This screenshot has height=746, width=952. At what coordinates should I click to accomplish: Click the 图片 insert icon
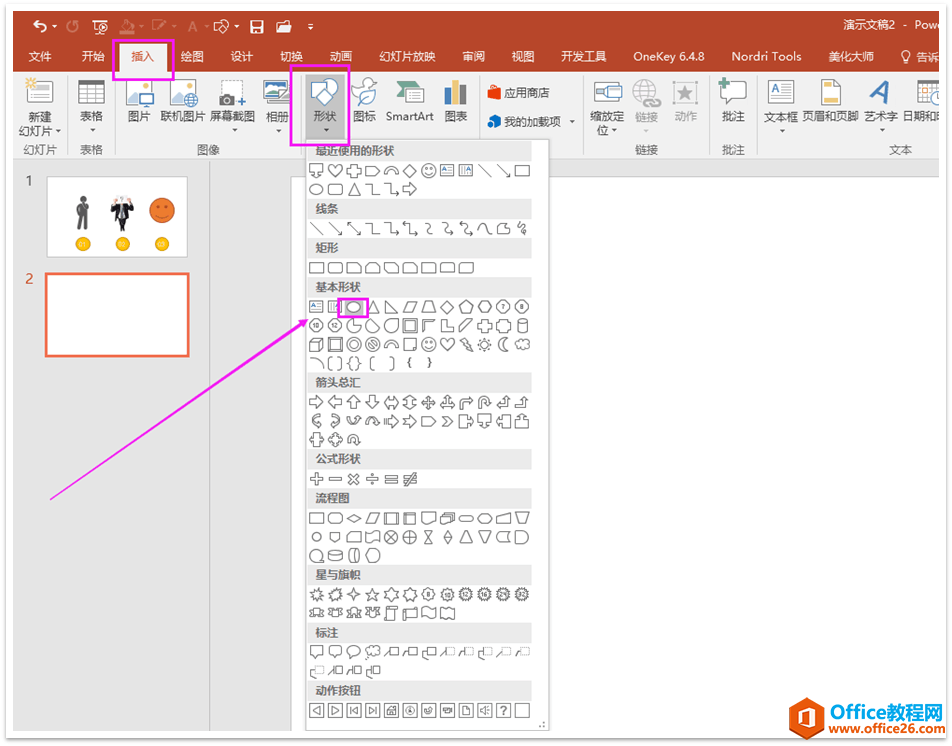click(139, 102)
